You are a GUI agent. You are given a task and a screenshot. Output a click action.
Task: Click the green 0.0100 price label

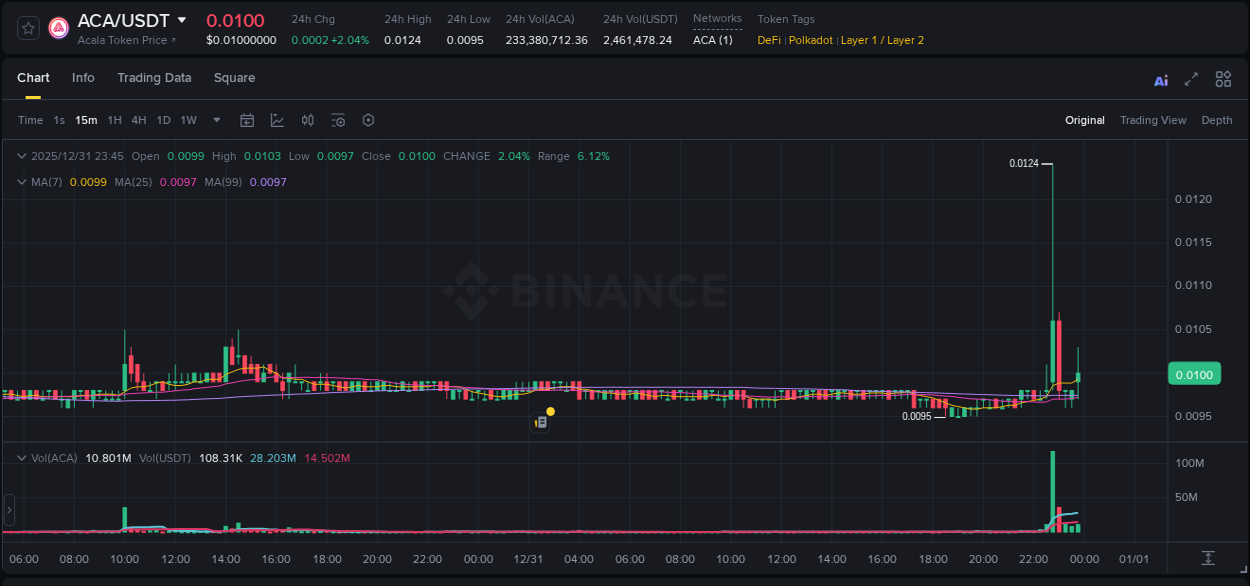tap(1194, 373)
